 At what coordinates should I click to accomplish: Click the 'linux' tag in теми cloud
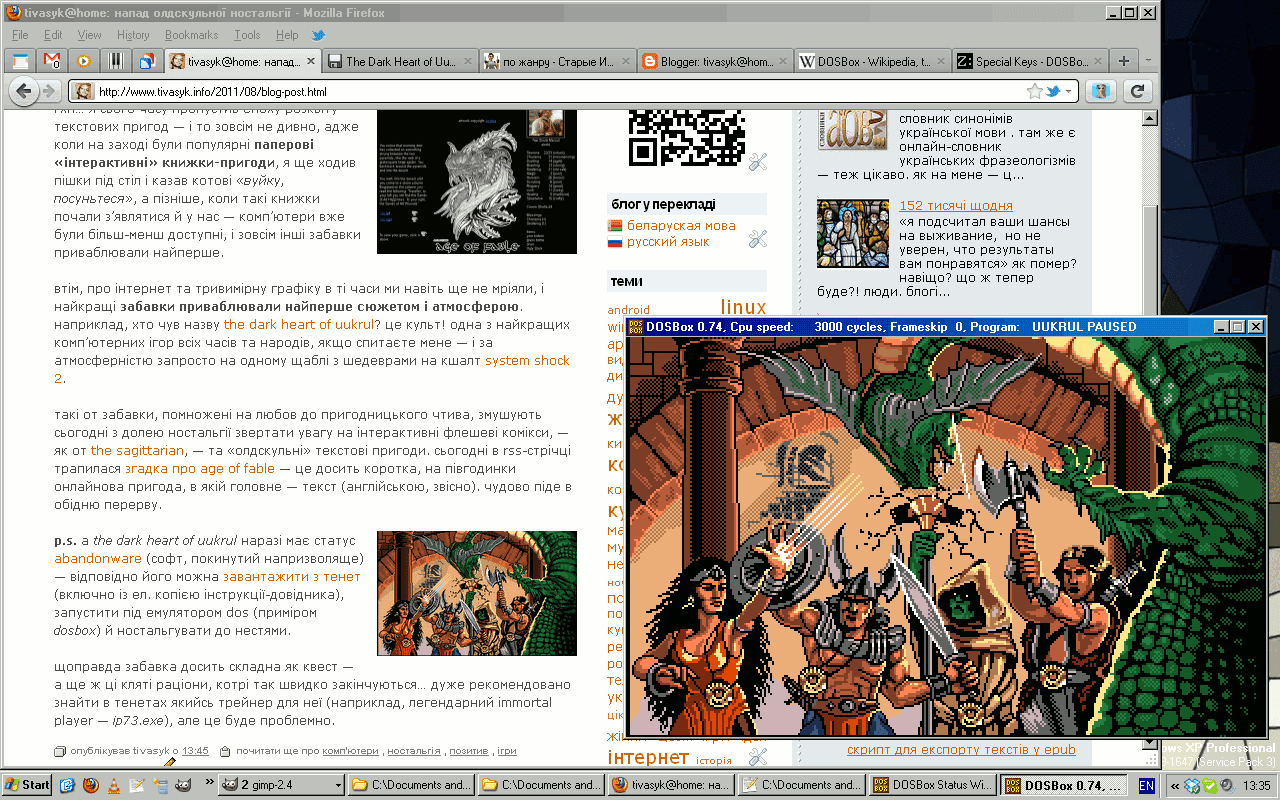[x=743, y=307]
